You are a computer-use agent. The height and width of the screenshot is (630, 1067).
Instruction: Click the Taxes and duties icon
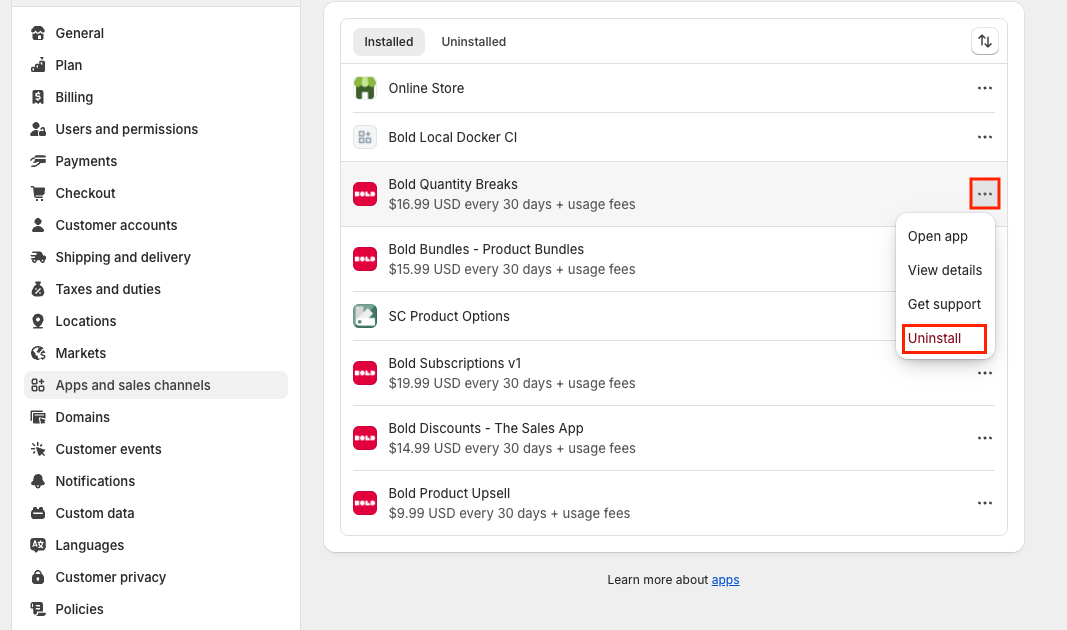pyautogui.click(x=38, y=288)
